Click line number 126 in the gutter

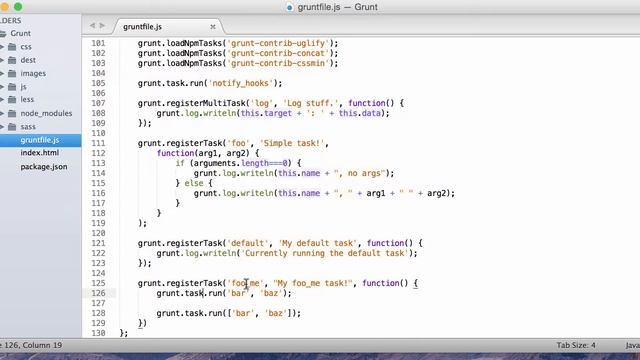coord(98,293)
